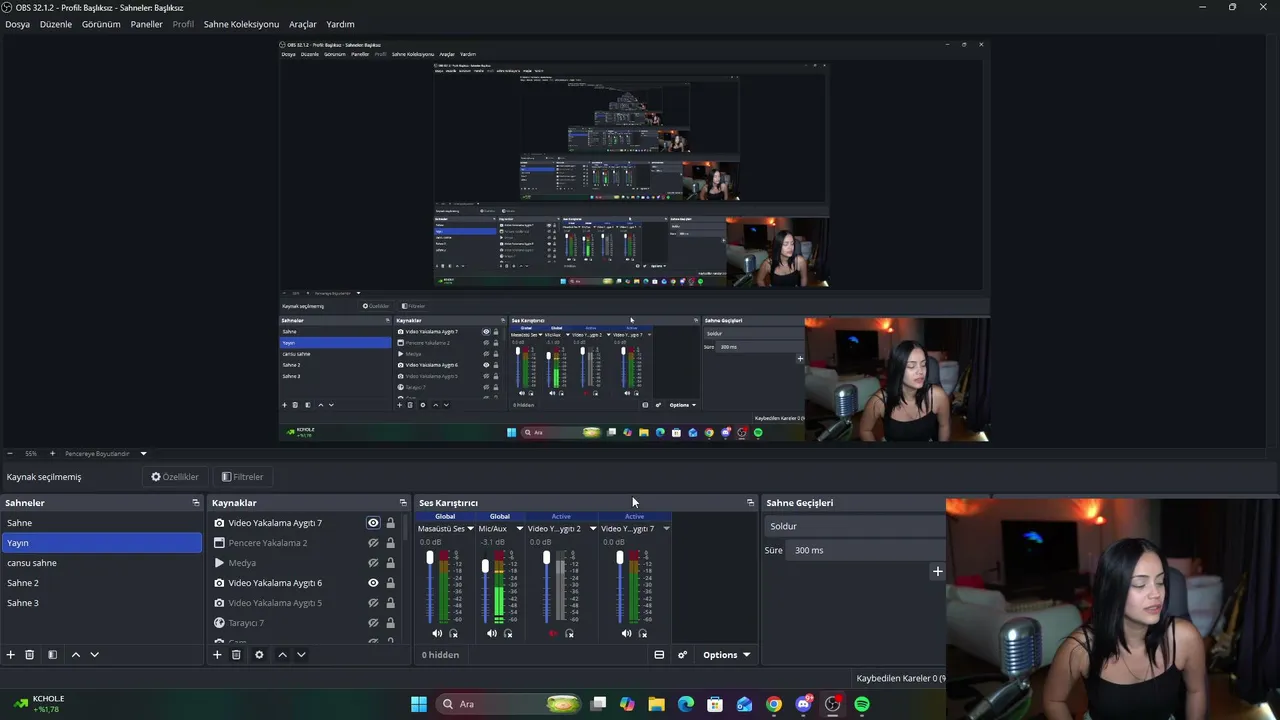Show Pencere Yakalama 2 source

(373, 543)
